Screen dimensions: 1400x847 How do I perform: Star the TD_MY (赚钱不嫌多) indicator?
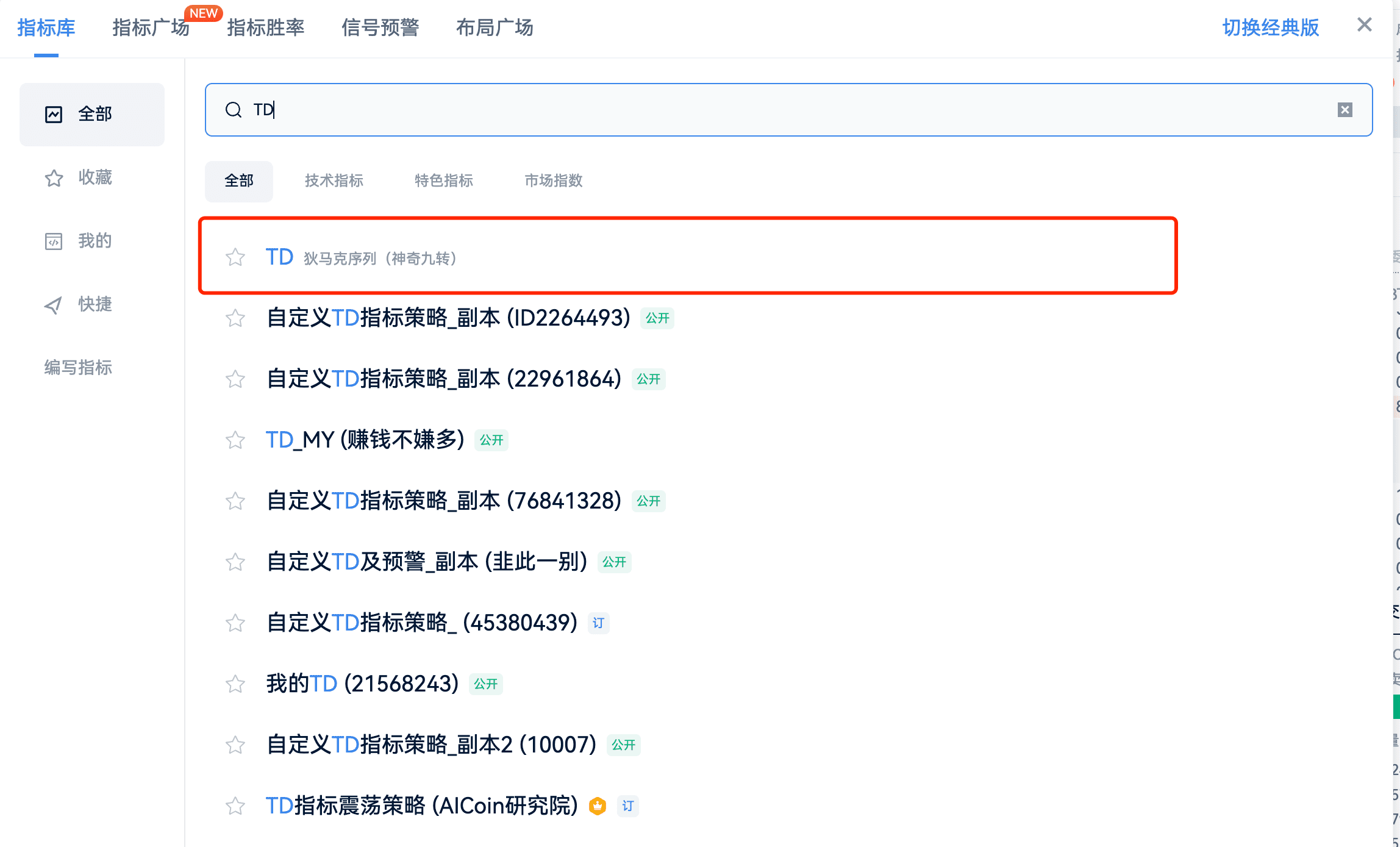click(235, 440)
